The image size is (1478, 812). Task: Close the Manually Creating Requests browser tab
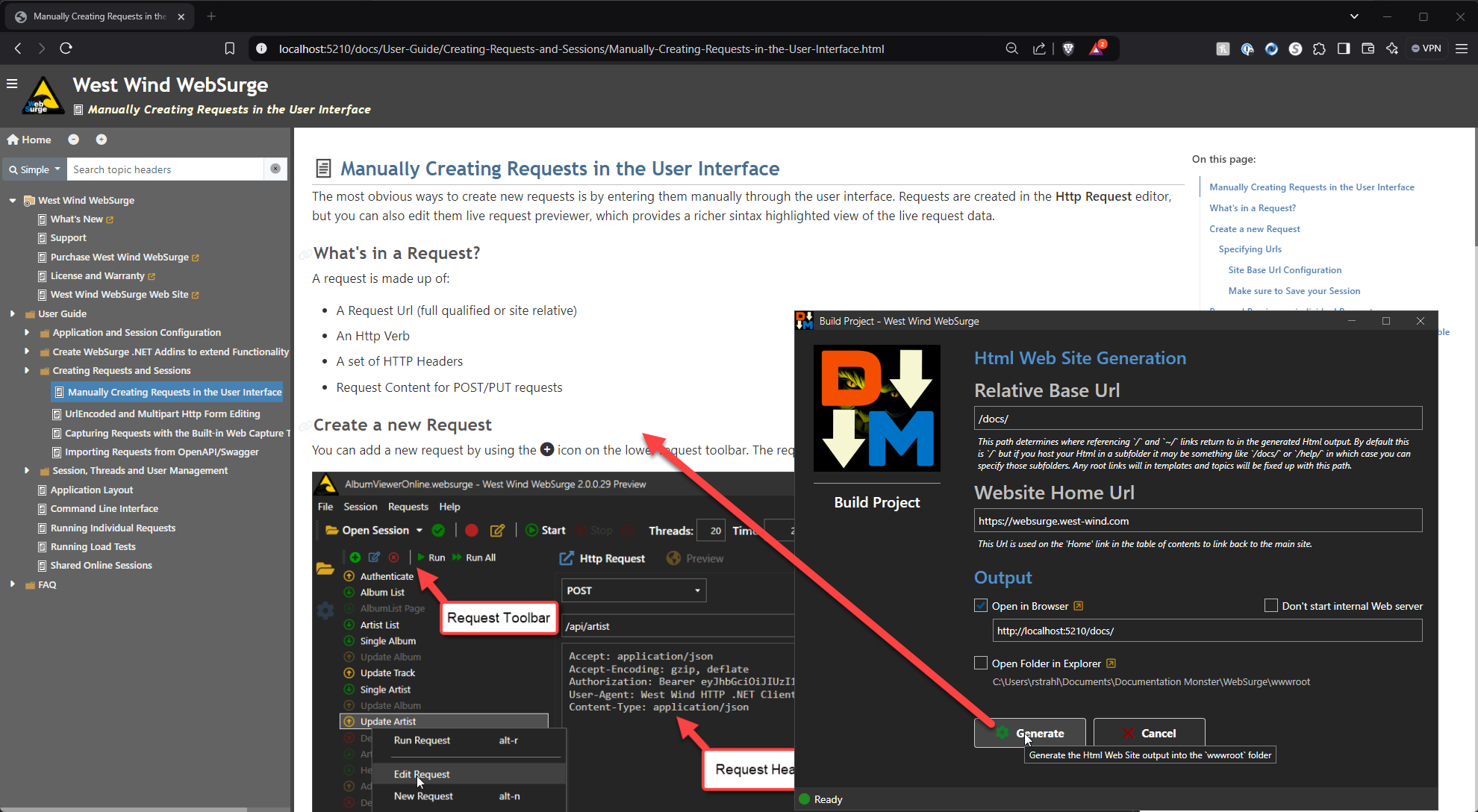point(181,16)
